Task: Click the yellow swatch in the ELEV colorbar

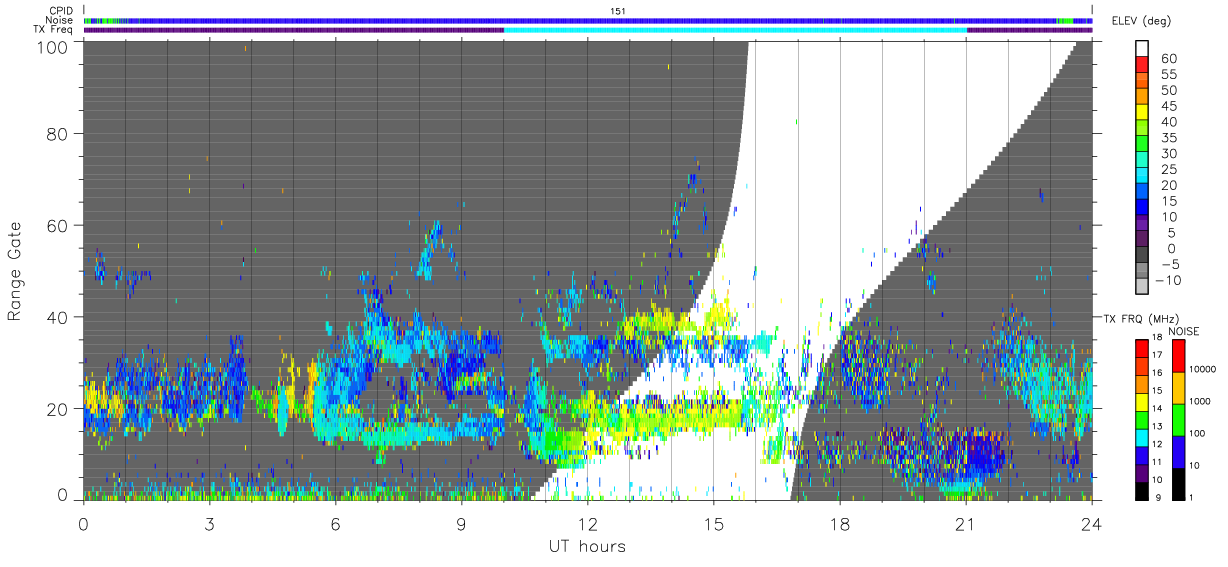Action: point(1142,114)
